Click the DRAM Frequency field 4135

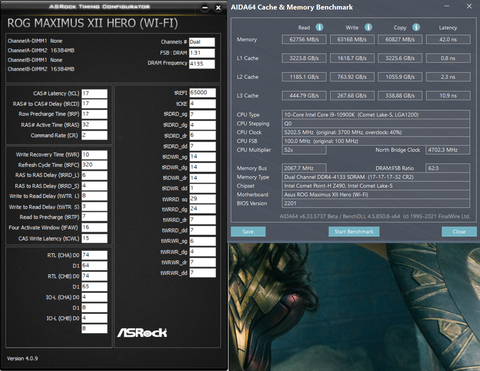[x=202, y=64]
